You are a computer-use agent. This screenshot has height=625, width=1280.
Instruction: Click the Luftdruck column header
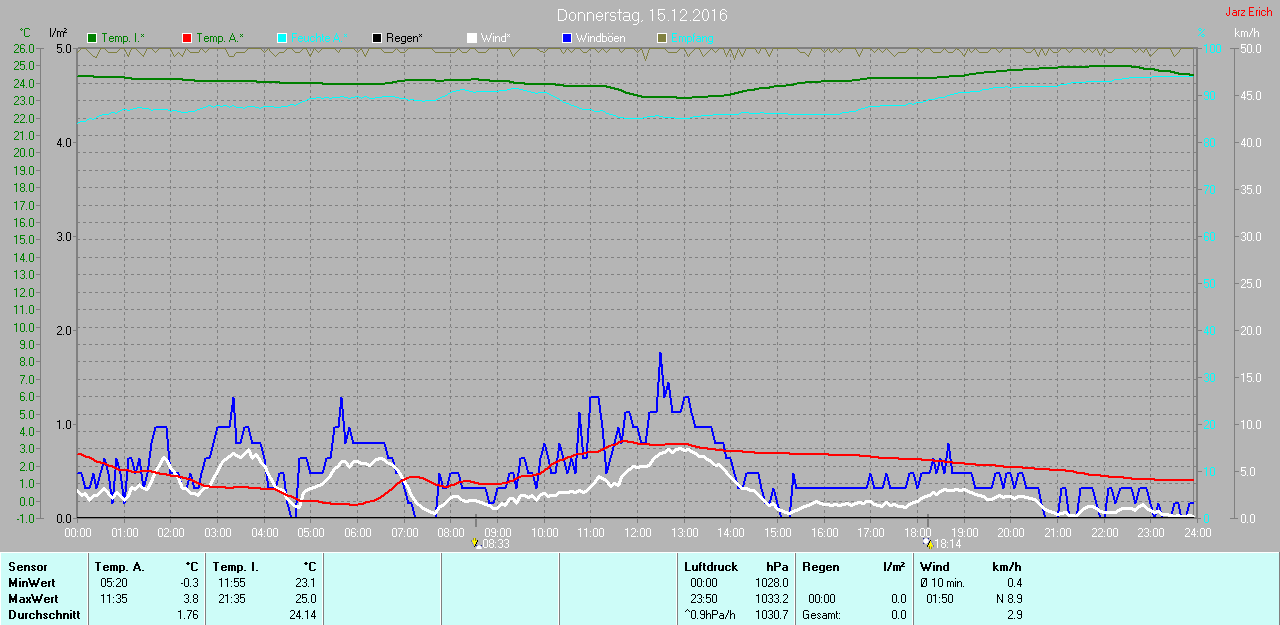point(710,567)
